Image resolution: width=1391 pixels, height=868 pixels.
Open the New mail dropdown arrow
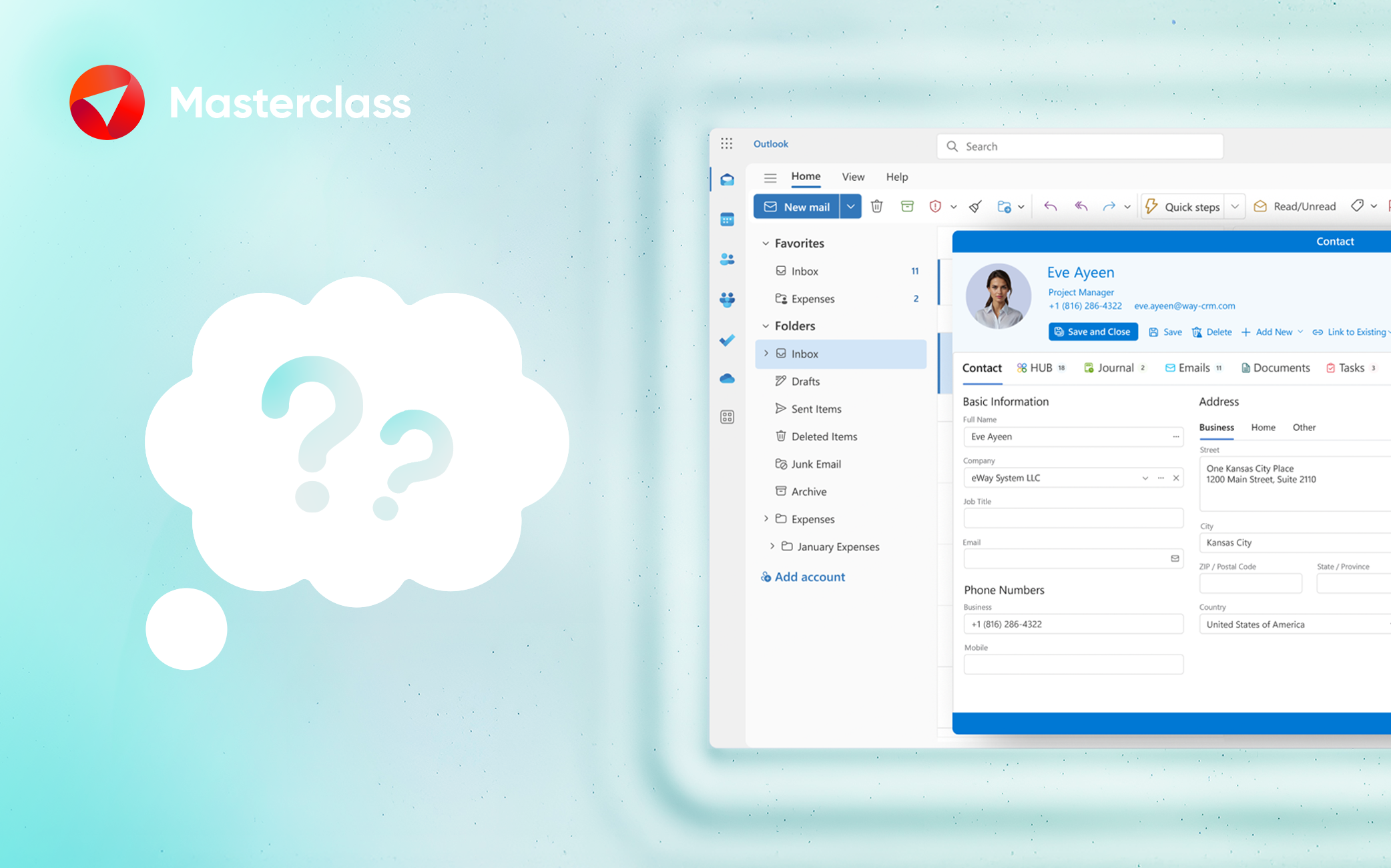coord(850,207)
